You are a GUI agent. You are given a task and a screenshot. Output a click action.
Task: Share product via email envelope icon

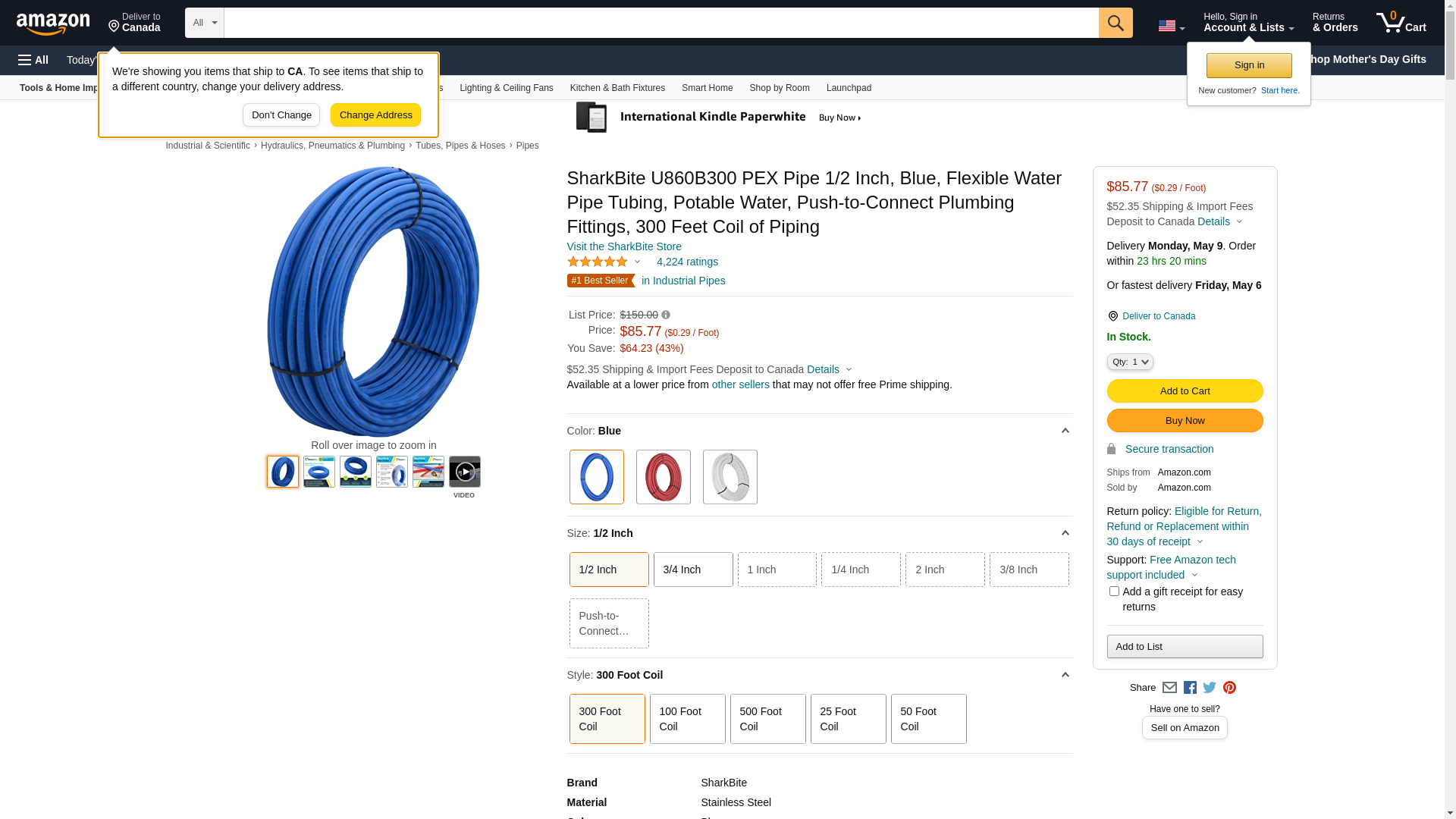[x=1169, y=688]
